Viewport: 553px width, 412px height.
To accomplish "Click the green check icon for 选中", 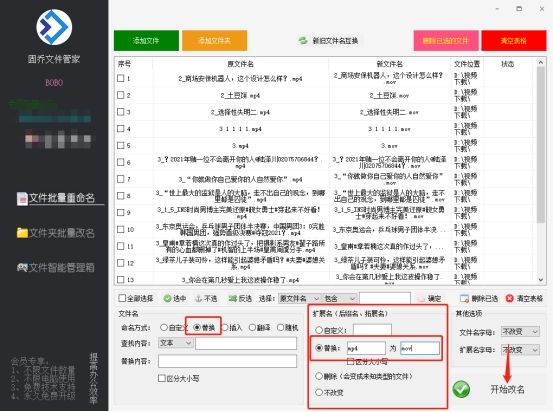I will pyautogui.click(x=167, y=299).
